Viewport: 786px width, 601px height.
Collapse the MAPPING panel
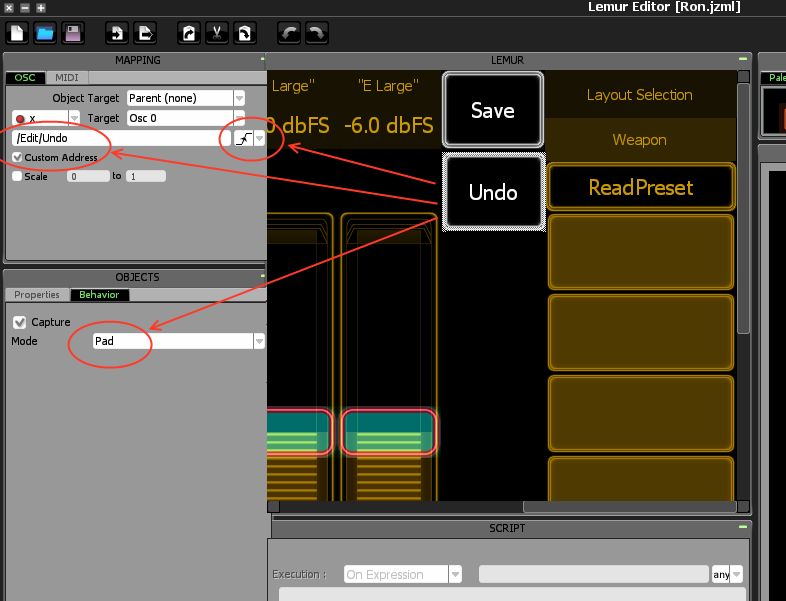point(262,59)
